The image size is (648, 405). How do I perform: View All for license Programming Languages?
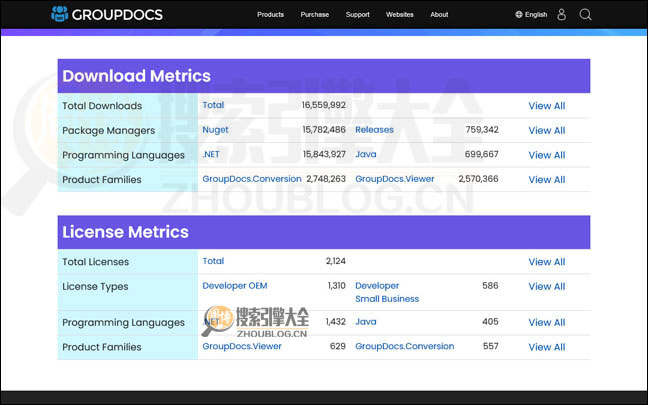click(x=546, y=322)
